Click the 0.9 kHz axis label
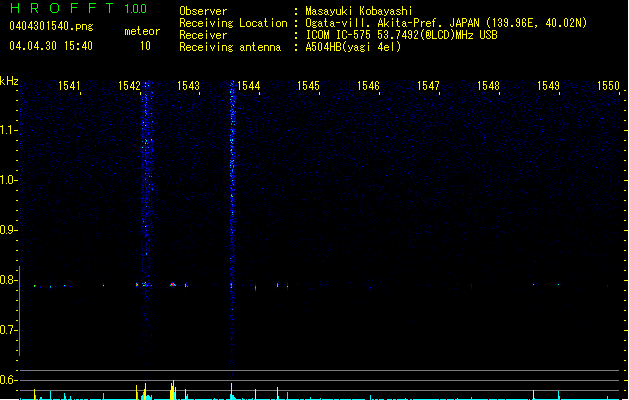629x400 pixels. click(x=8, y=230)
